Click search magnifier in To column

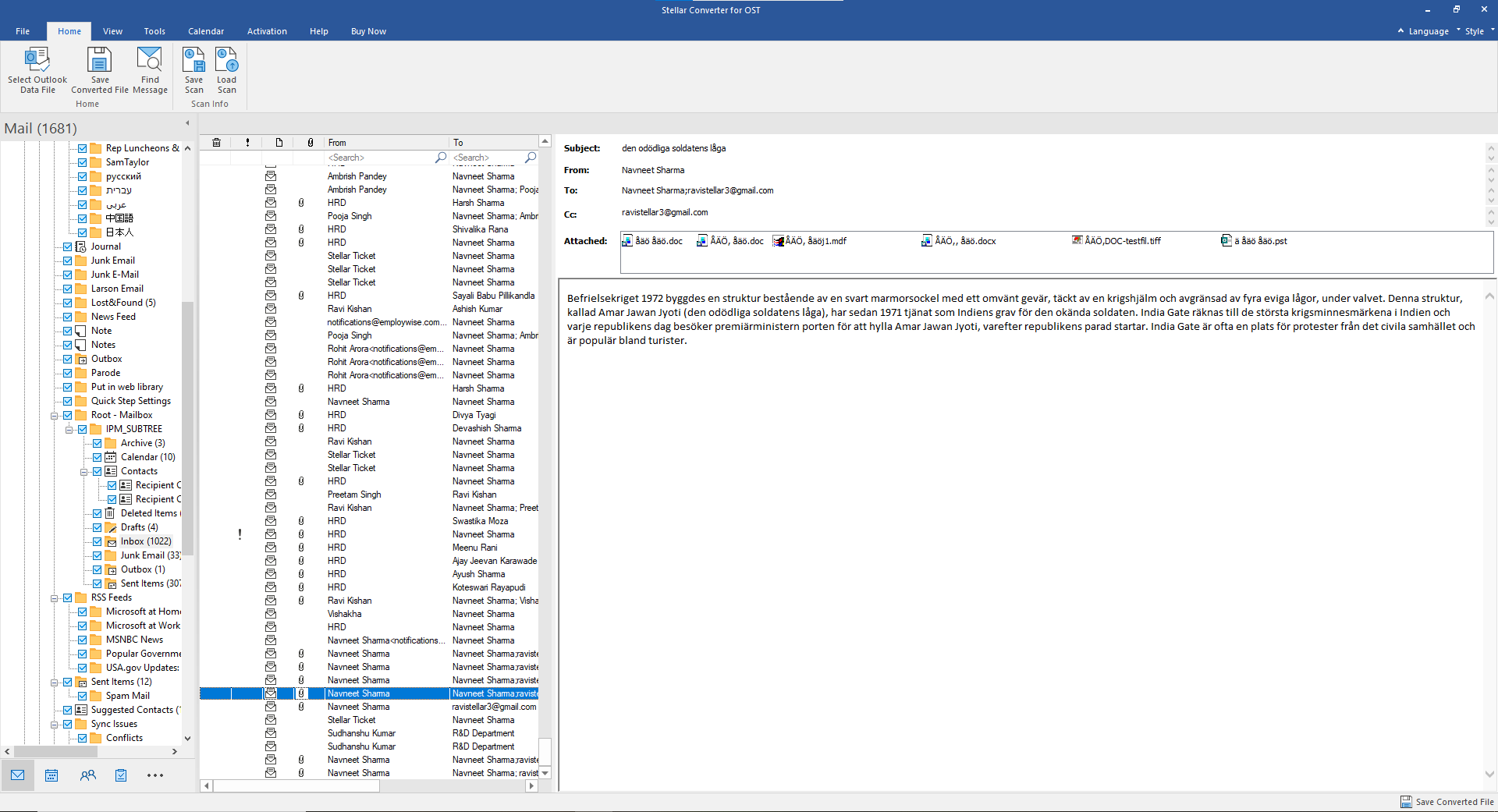click(x=531, y=158)
